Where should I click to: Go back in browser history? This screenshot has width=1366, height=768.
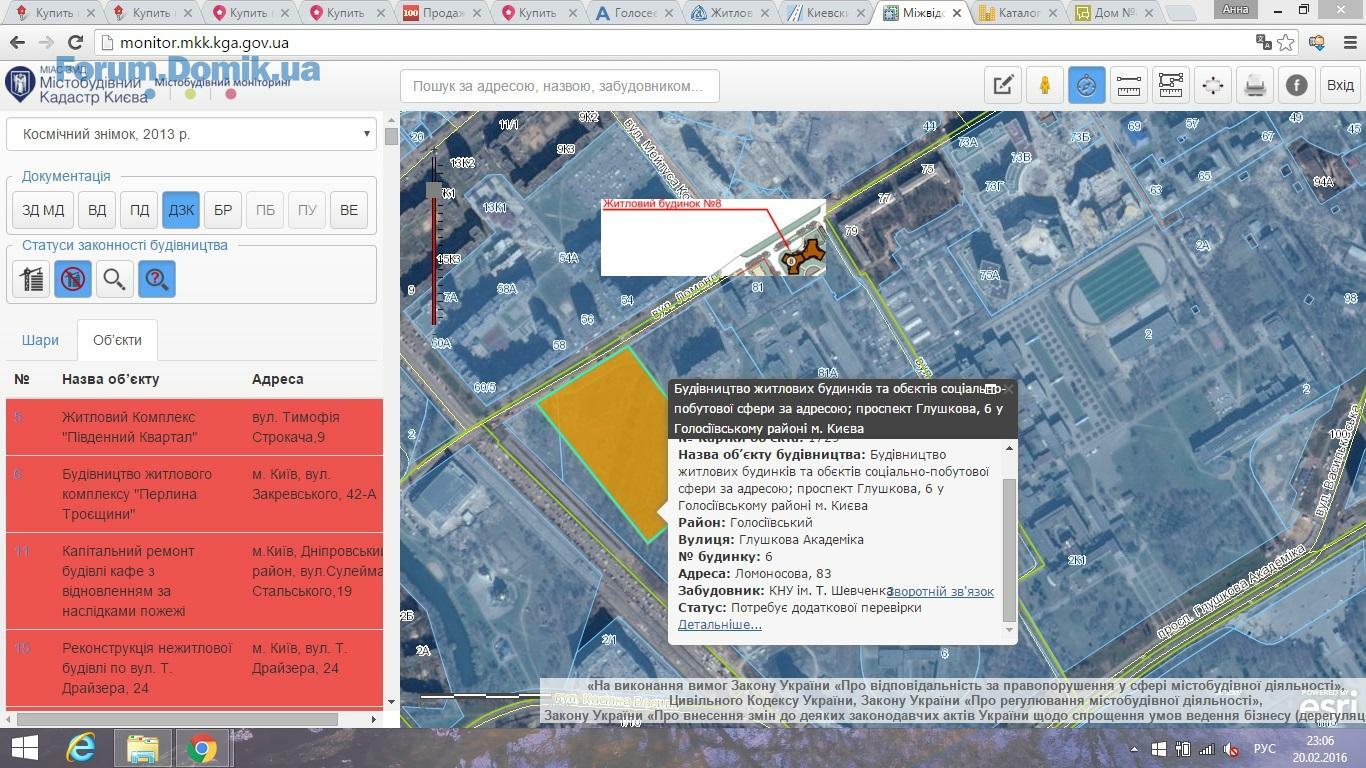click(x=17, y=43)
